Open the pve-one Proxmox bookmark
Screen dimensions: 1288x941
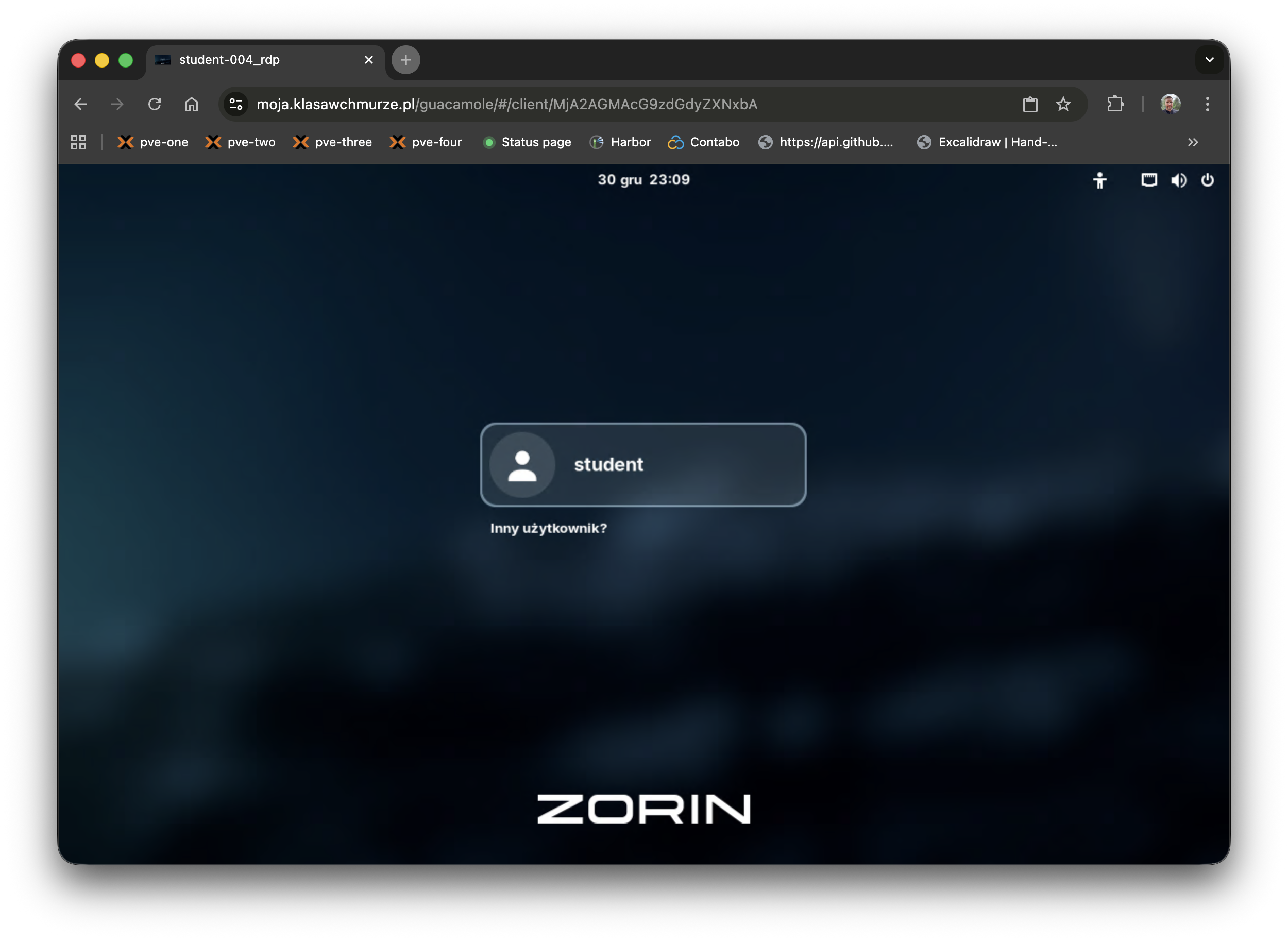pos(152,142)
